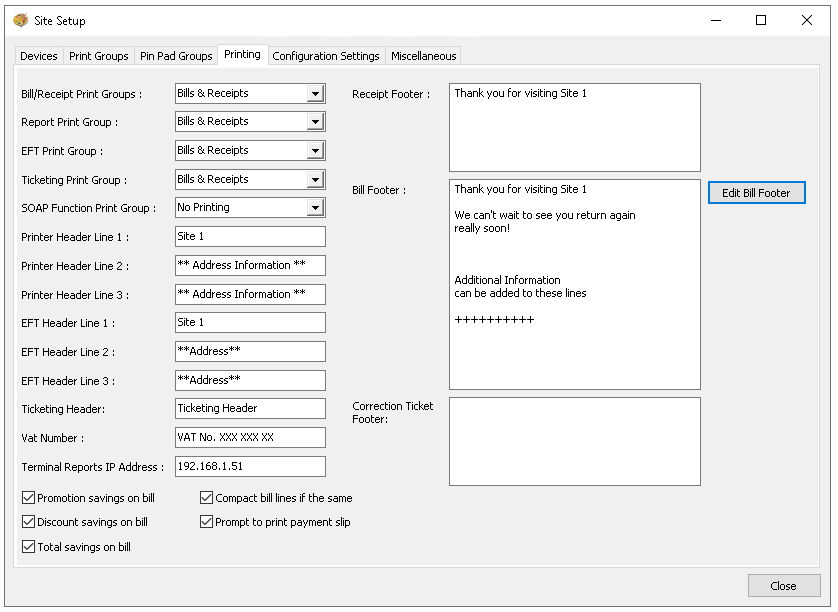Image resolution: width=838 pixels, height=612 pixels.
Task: Open SOAP Function Print Group dropdown
Action: [x=315, y=207]
